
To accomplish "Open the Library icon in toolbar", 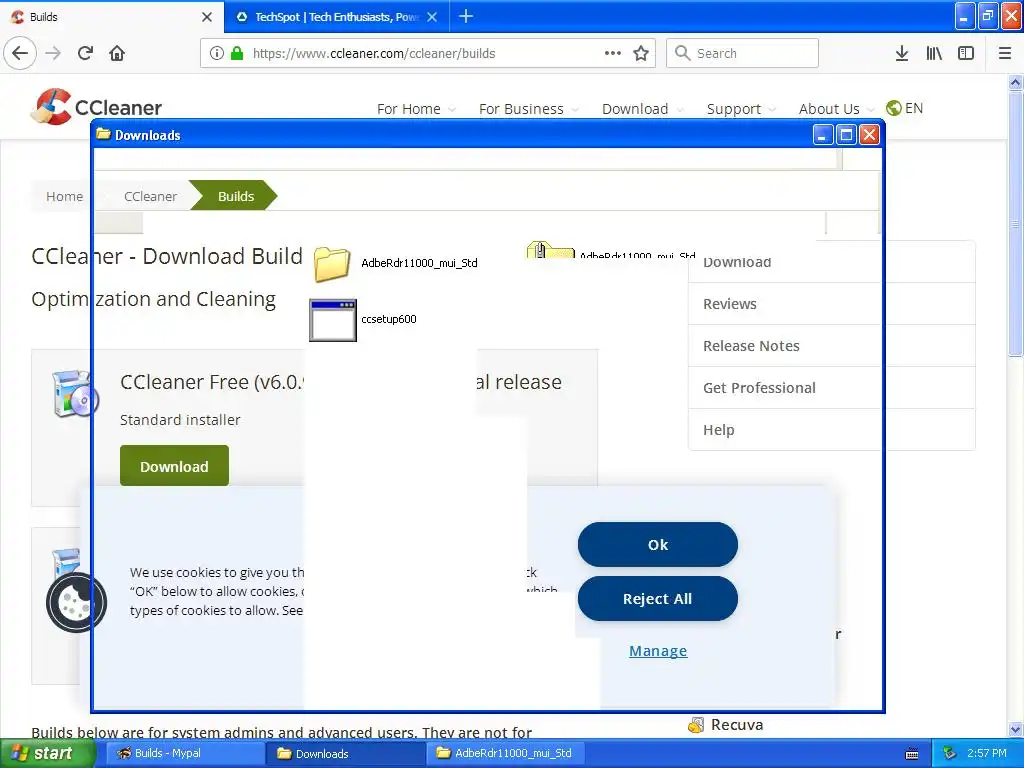I will coord(934,53).
